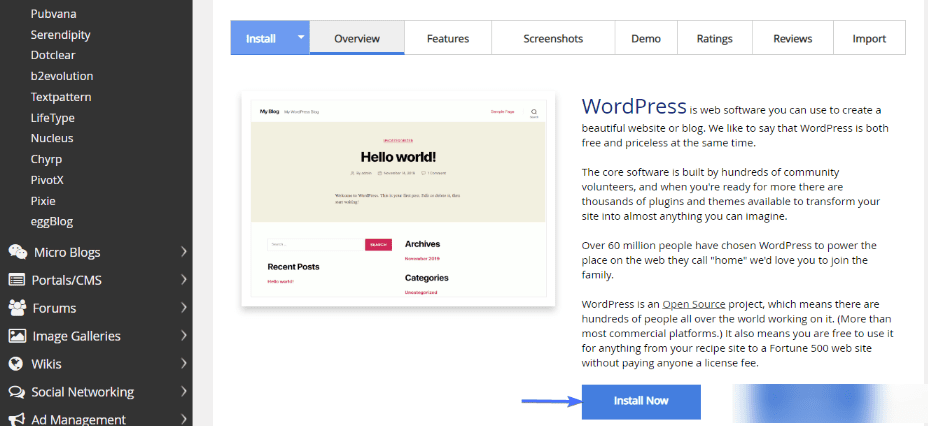This screenshot has width=928, height=431.
Task: Select Chyrp in the sidebar
Action: tap(46, 159)
